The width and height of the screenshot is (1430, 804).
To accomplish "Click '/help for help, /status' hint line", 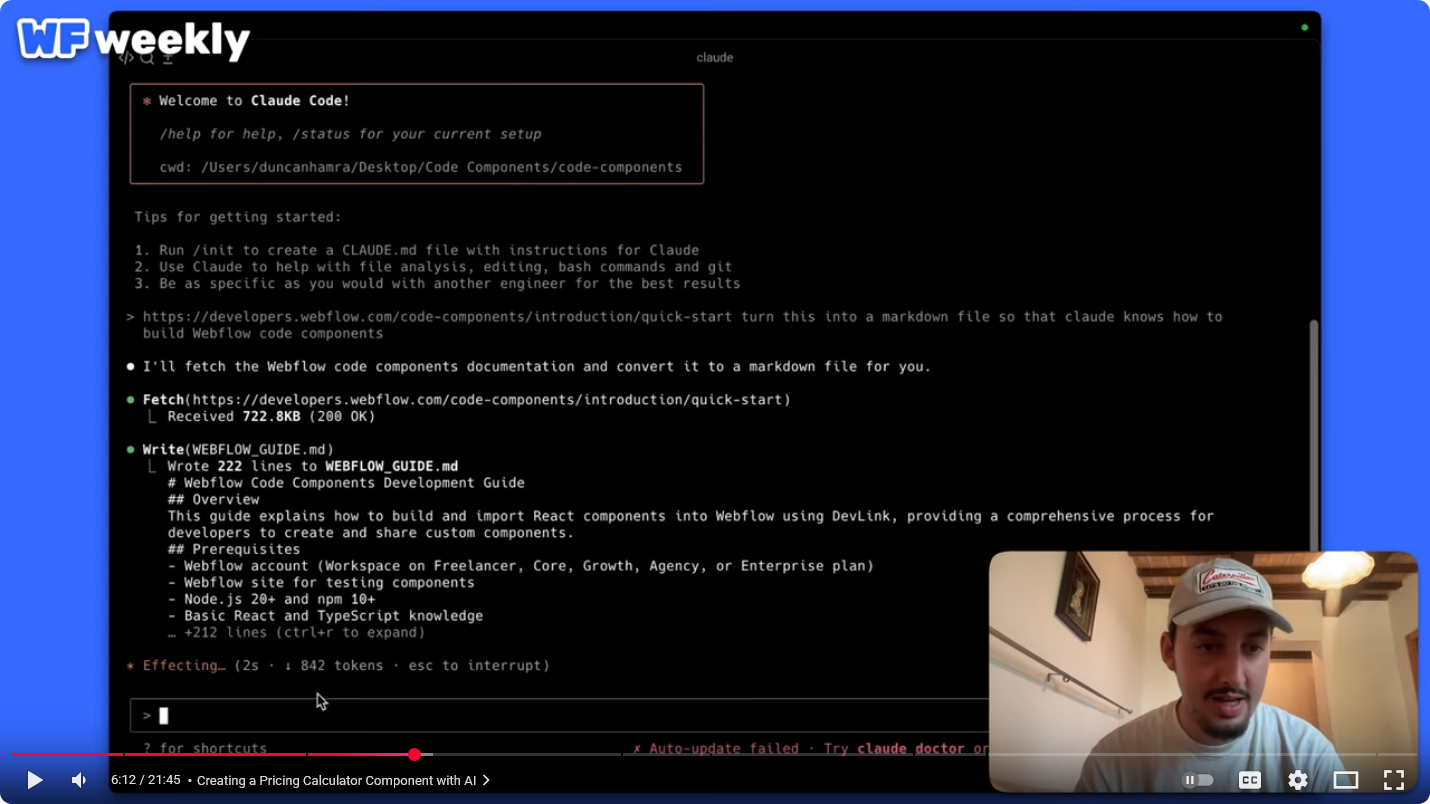I will 350,134.
